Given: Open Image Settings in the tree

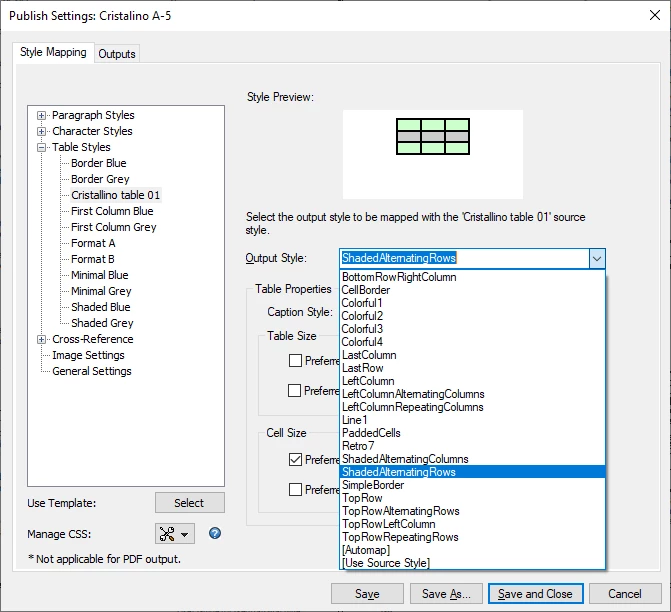Looking at the screenshot, I should 88,355.
